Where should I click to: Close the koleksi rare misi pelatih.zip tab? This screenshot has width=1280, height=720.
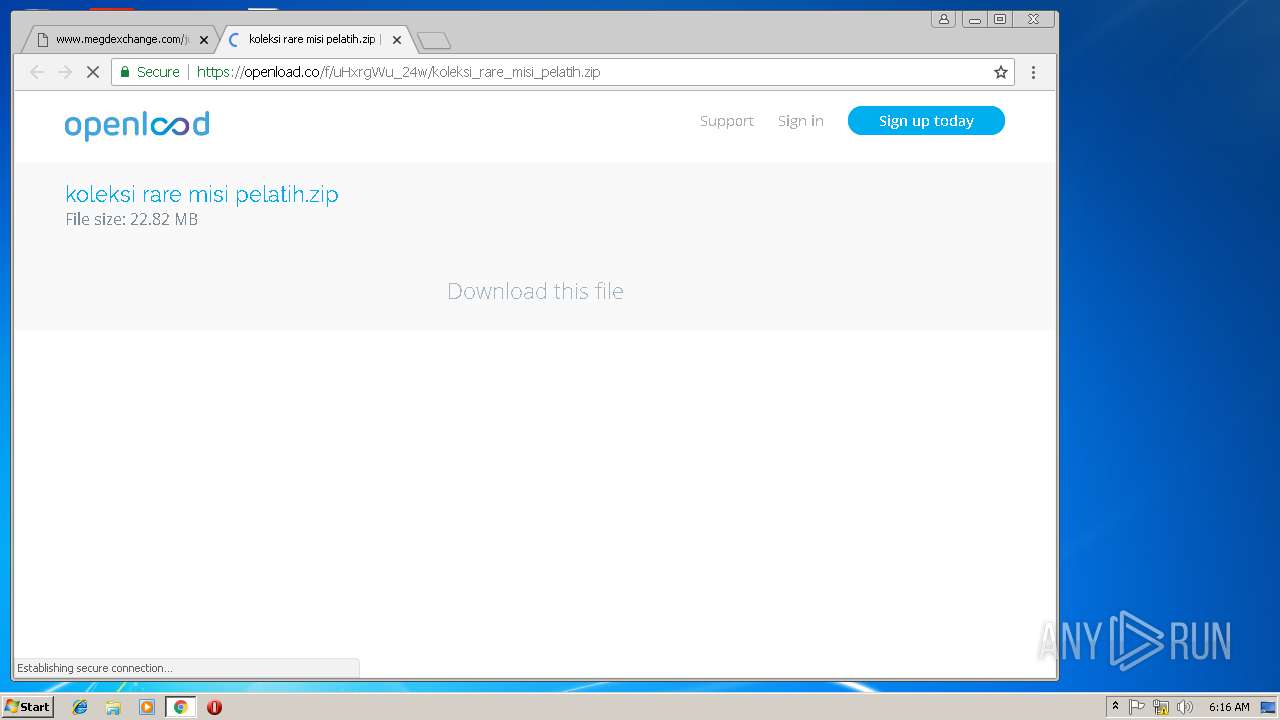(397, 40)
